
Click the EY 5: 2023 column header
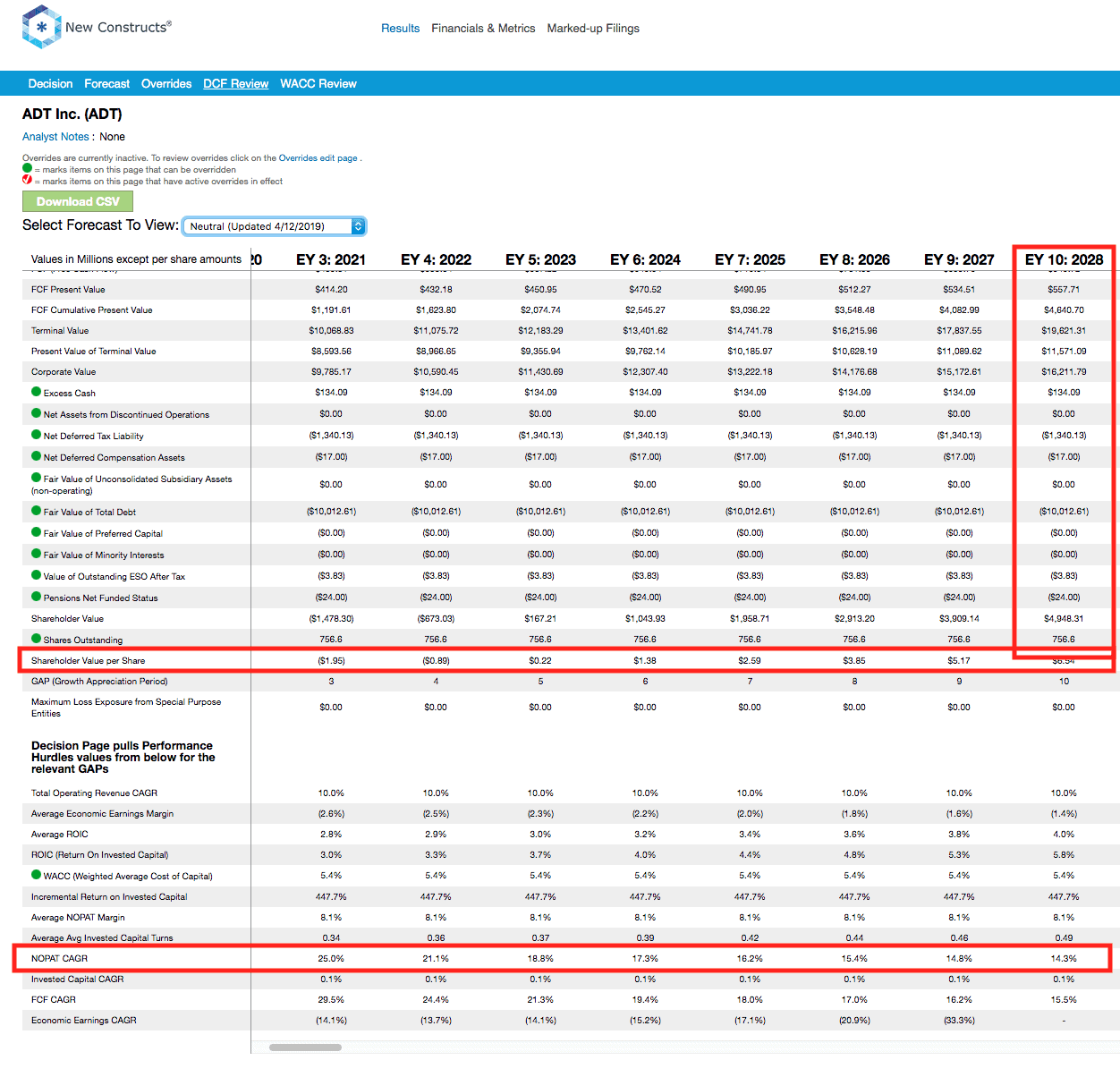click(x=540, y=259)
